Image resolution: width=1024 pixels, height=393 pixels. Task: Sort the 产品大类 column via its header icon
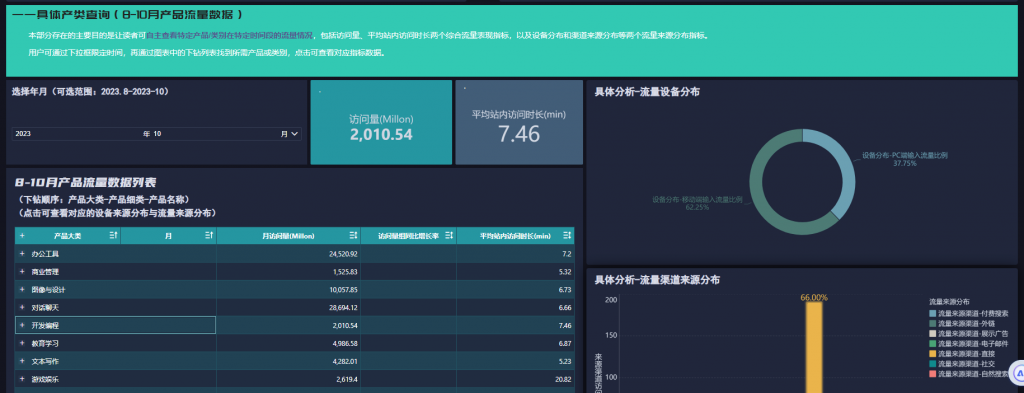pyautogui.click(x=113, y=235)
